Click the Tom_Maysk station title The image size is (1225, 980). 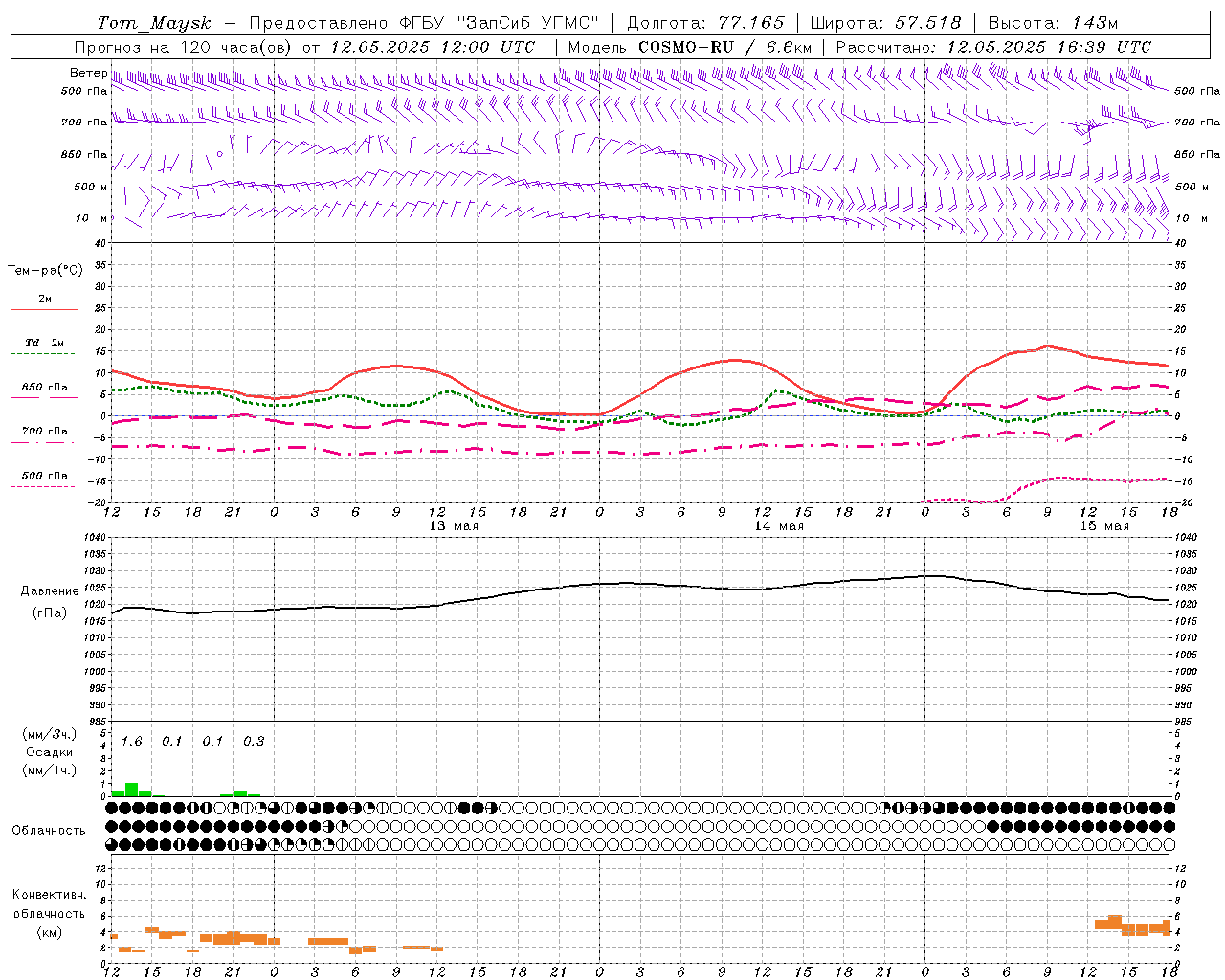(x=154, y=23)
